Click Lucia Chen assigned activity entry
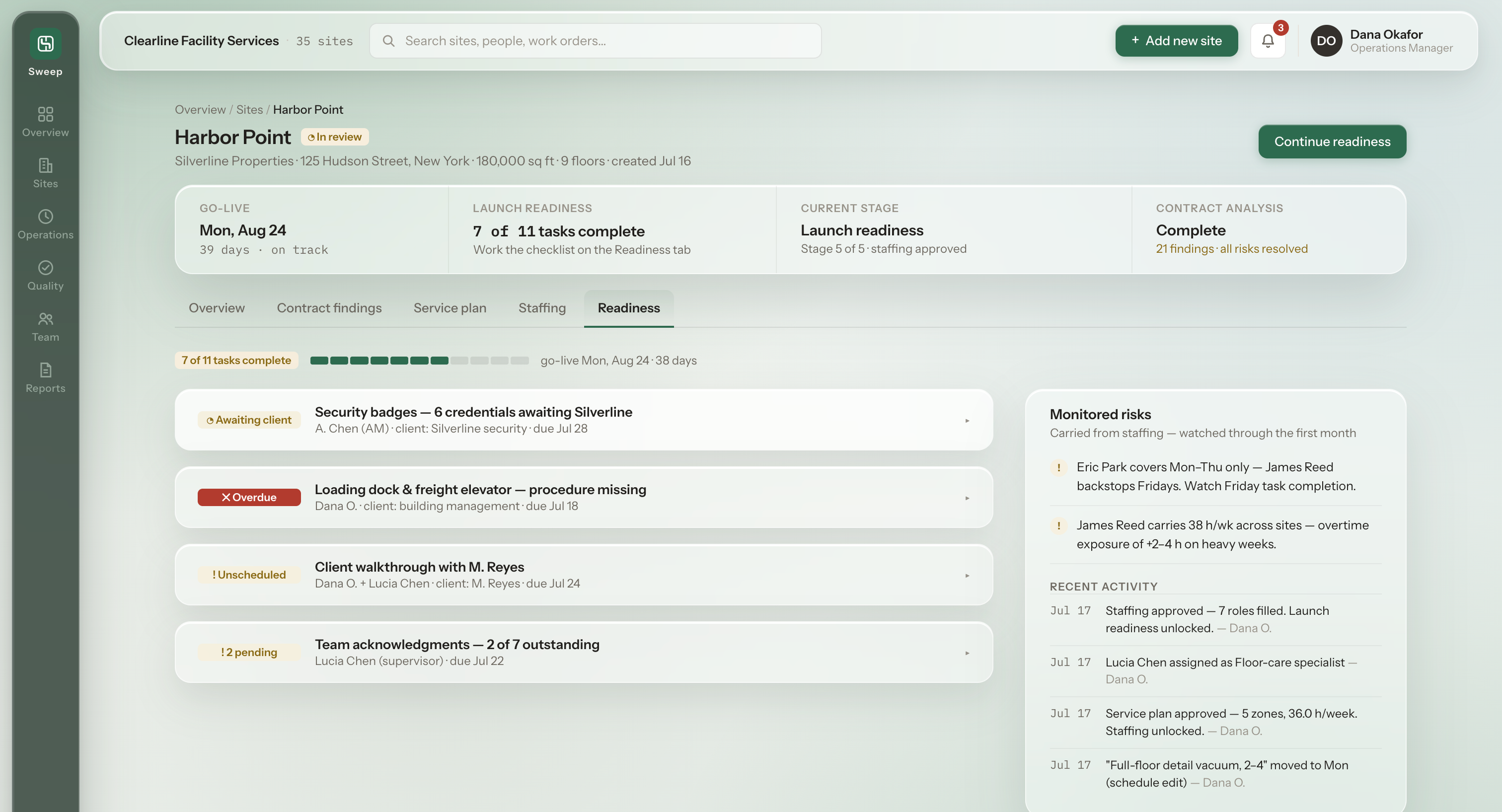 [x=1215, y=671]
